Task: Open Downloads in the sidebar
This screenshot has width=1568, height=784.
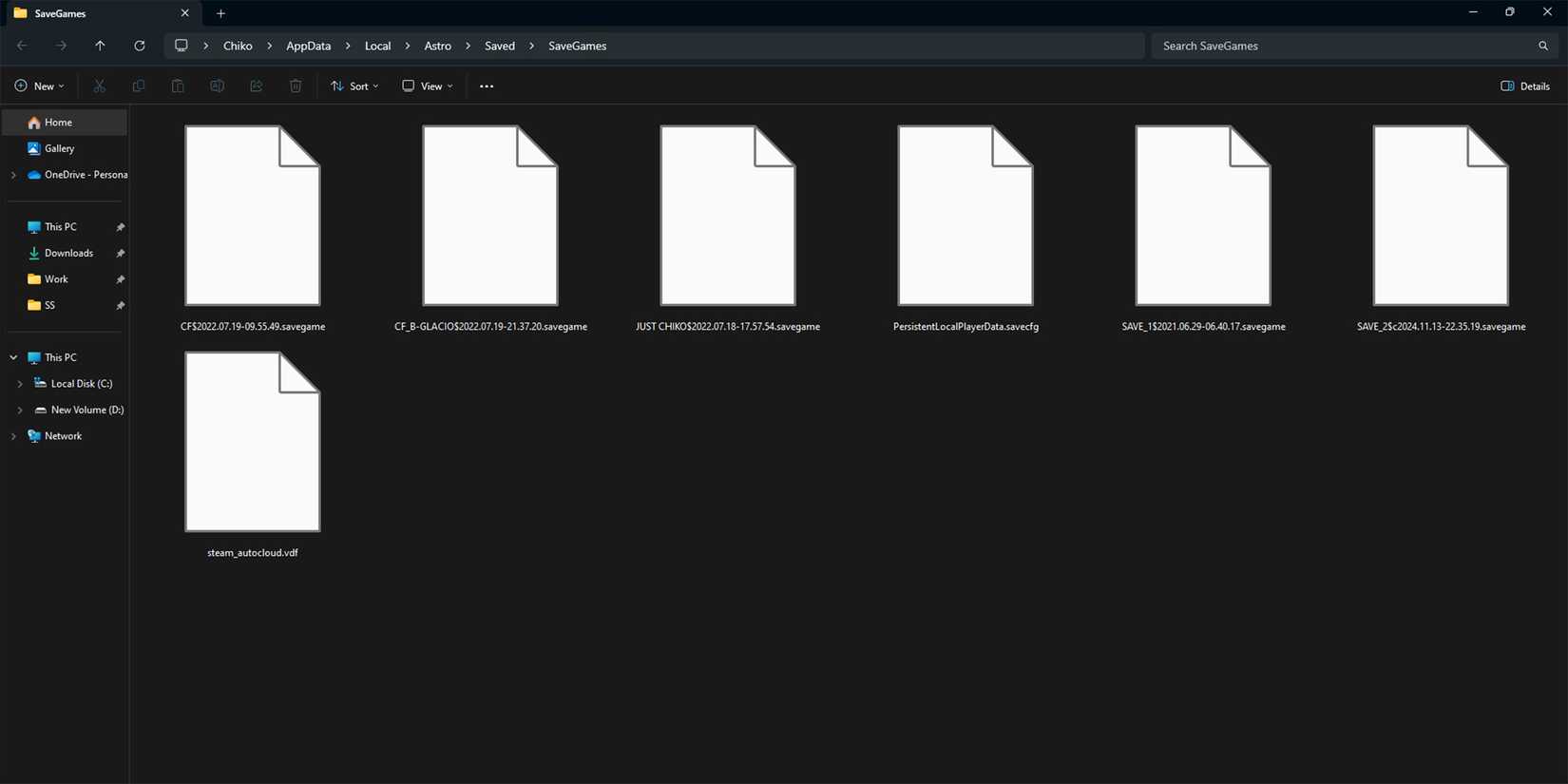Action: click(65, 253)
